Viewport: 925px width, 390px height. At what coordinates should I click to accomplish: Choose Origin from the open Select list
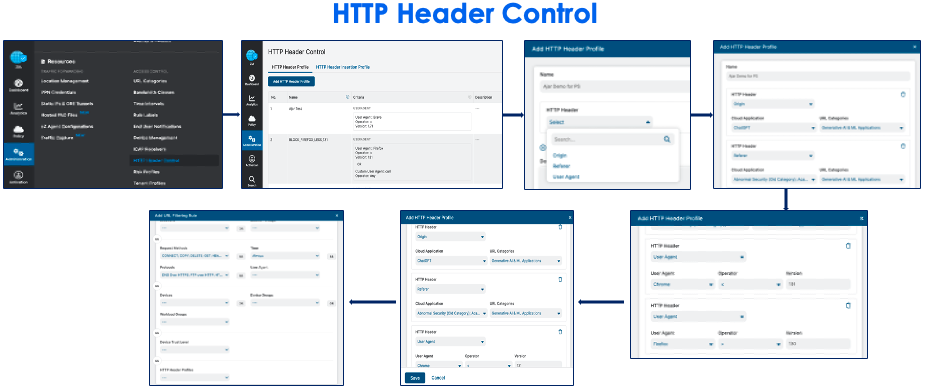click(x=559, y=156)
